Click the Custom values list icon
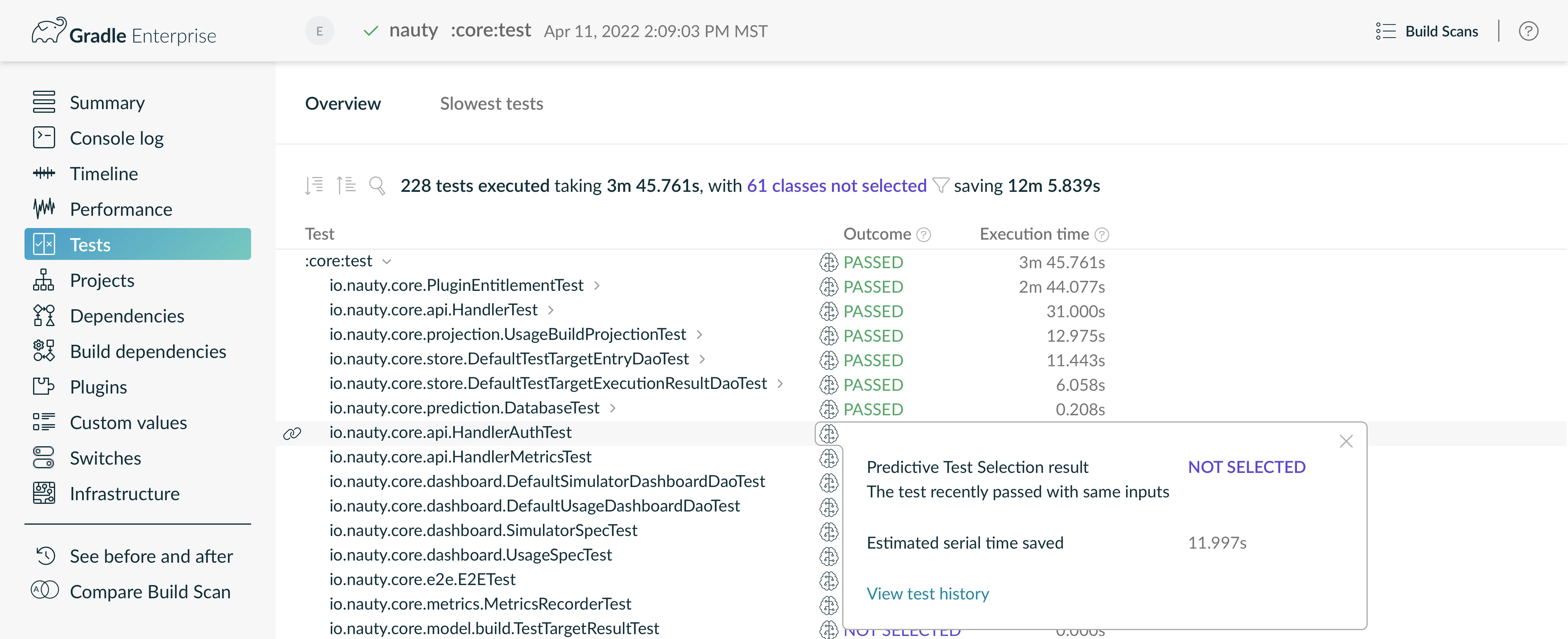This screenshot has height=639, width=1568. coord(44,422)
